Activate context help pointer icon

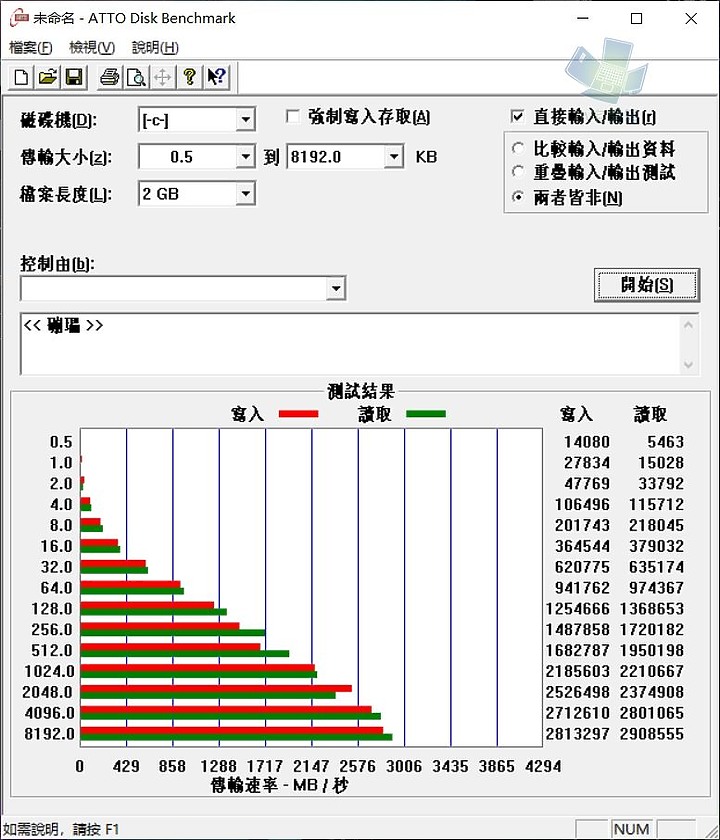216,77
